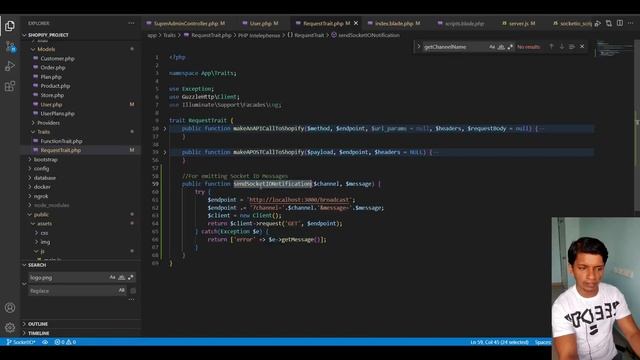Toggle regular expression in find widget
This screenshot has height=360, width=640.
(x=510, y=47)
